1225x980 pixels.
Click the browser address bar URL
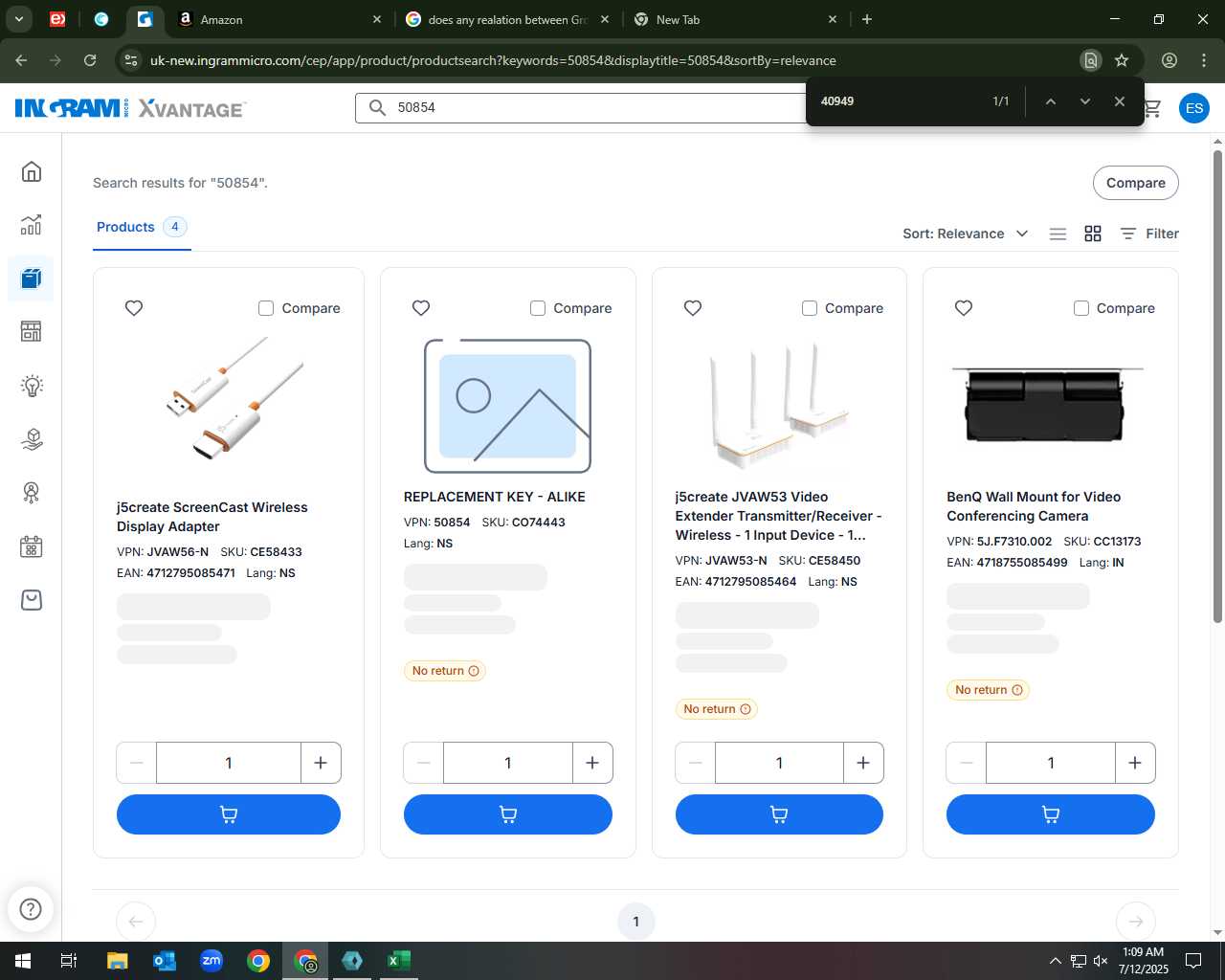(x=493, y=60)
